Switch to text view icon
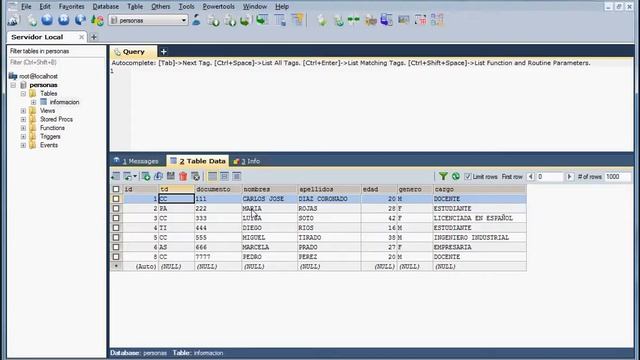This screenshot has width=640, height=360. [236, 176]
